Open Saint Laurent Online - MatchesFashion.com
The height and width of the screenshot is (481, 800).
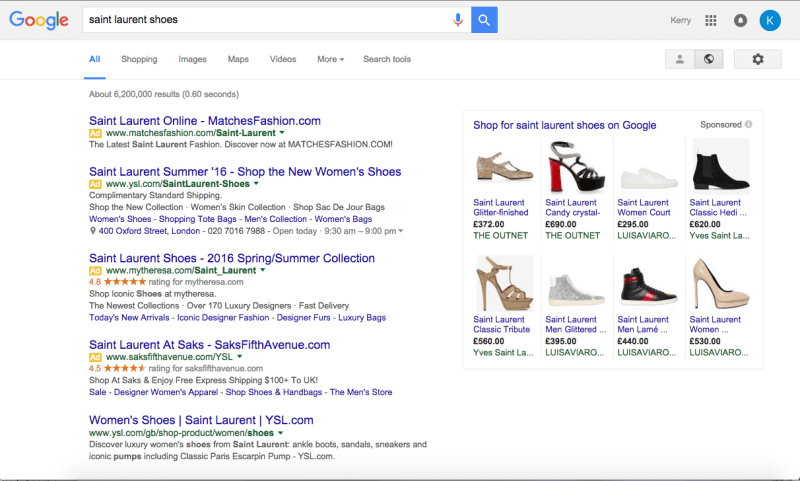click(205, 121)
